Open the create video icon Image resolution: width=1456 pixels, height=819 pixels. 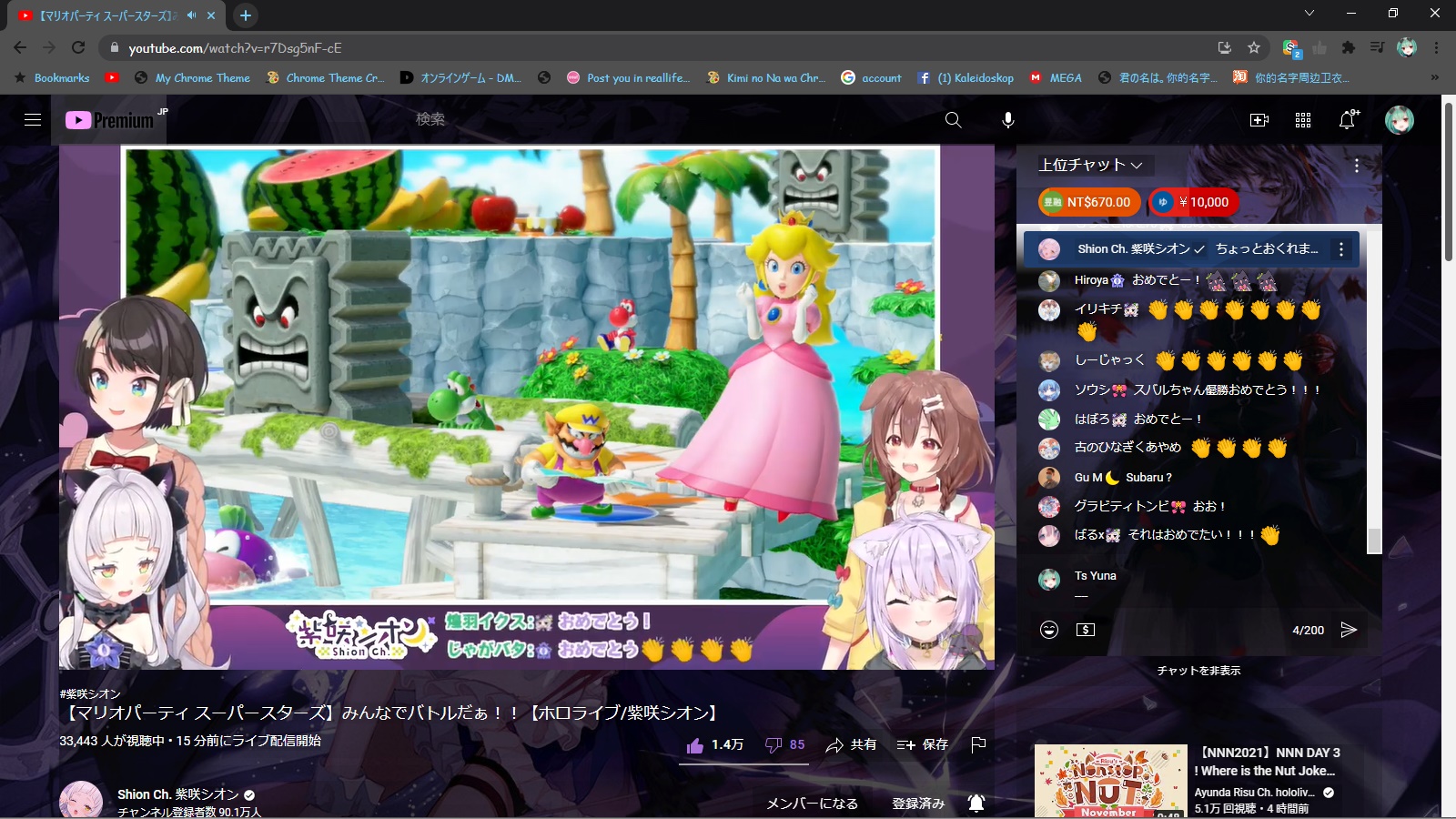(1259, 120)
